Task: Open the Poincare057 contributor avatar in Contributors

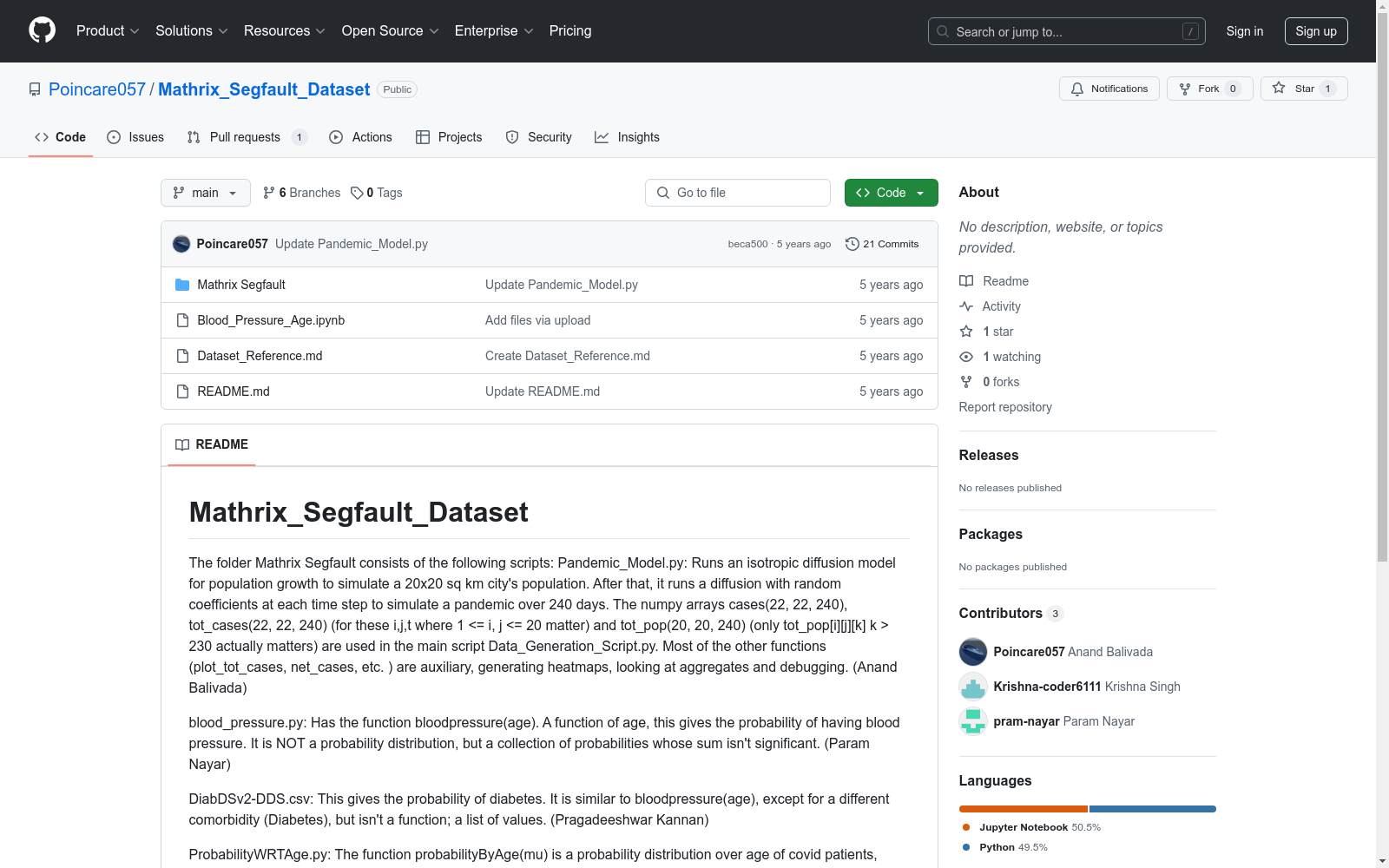Action: pos(973,652)
